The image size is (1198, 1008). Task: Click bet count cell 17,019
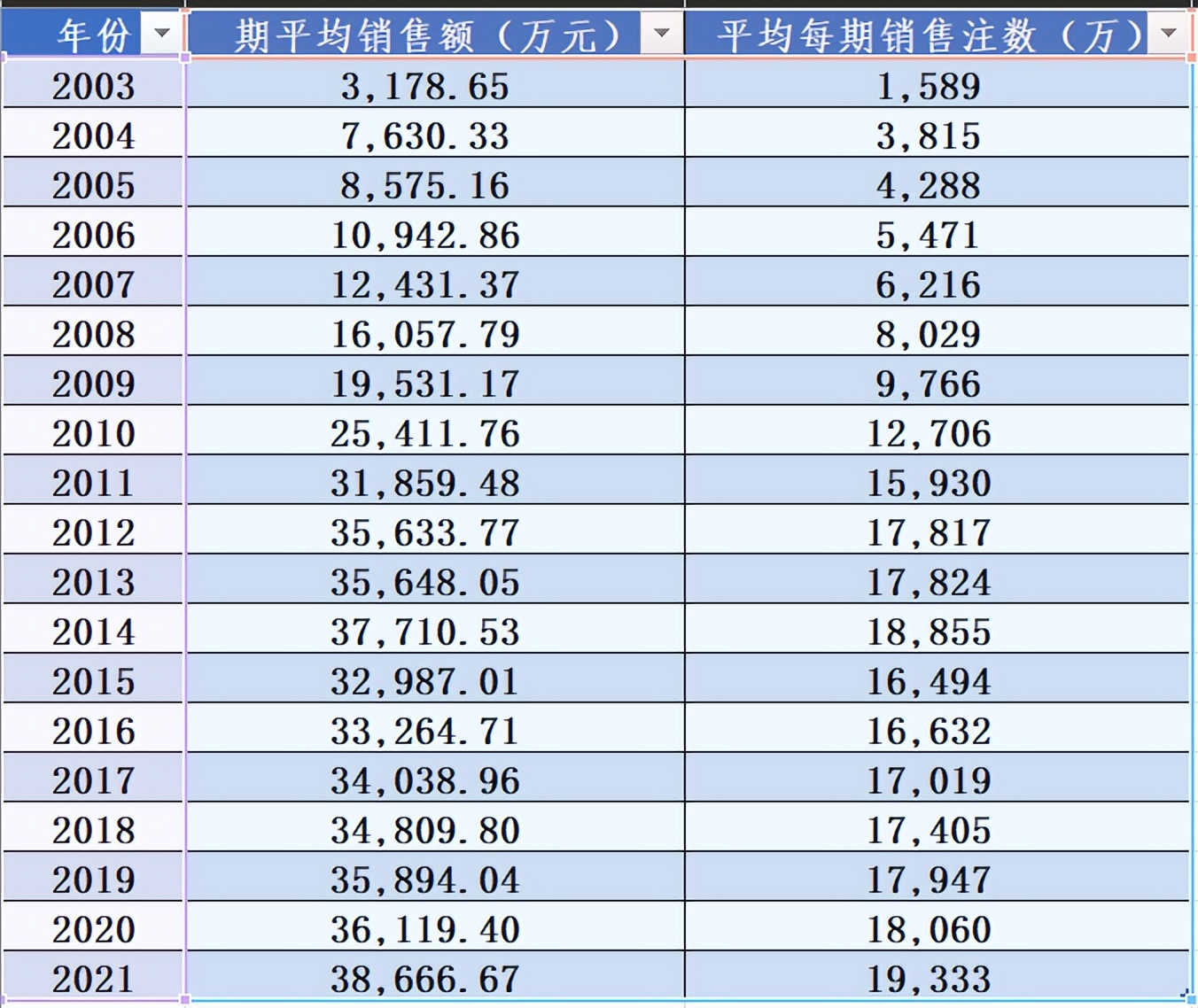937,779
